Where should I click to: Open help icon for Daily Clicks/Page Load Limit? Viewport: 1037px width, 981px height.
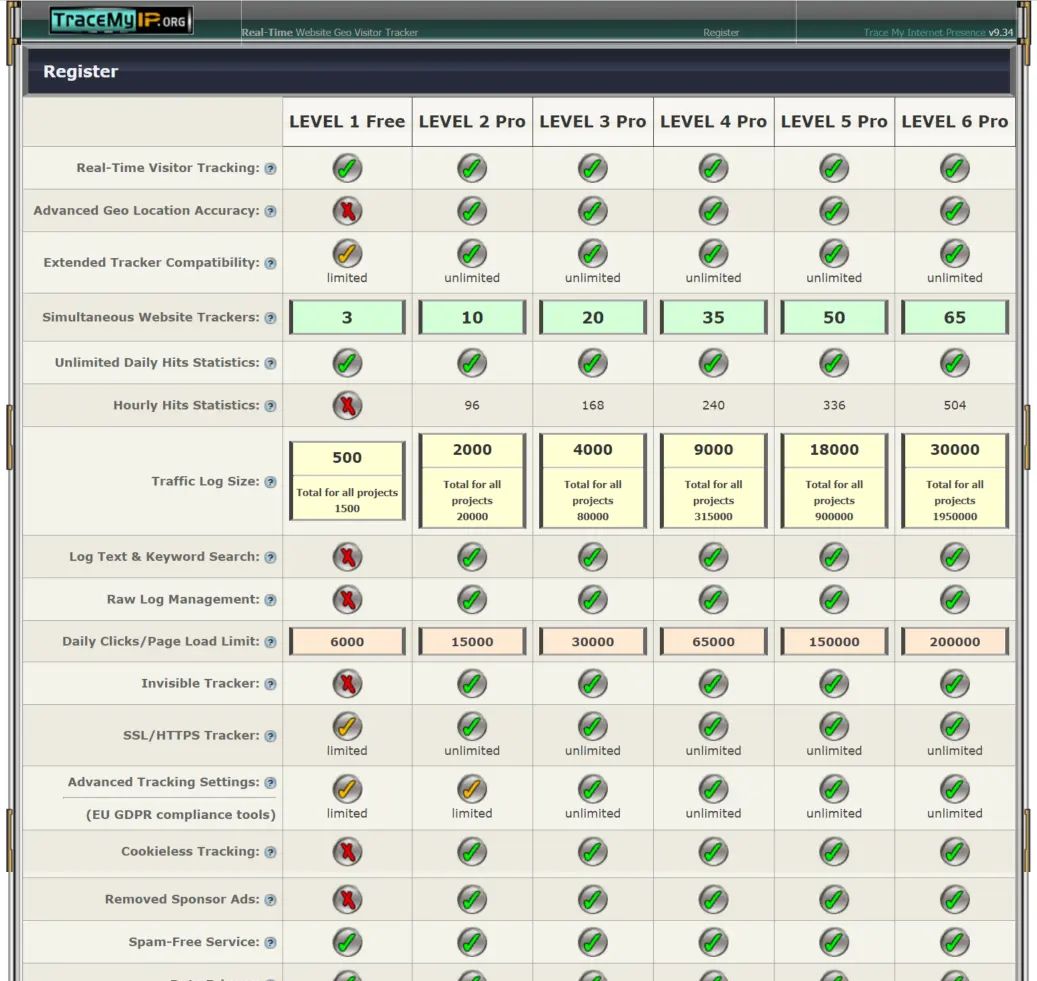270,642
